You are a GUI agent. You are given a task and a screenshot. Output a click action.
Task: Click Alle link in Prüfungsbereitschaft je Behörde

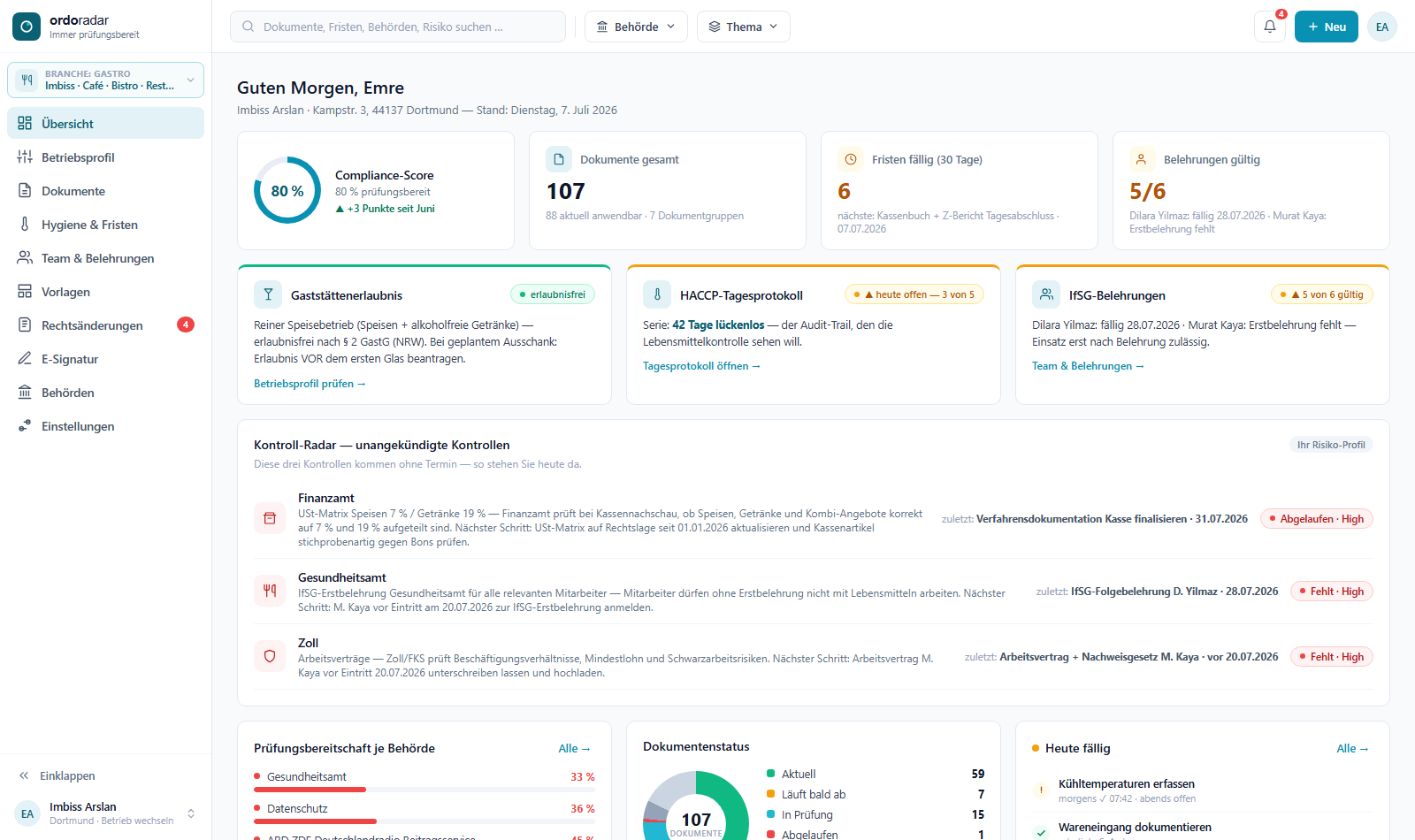click(575, 748)
